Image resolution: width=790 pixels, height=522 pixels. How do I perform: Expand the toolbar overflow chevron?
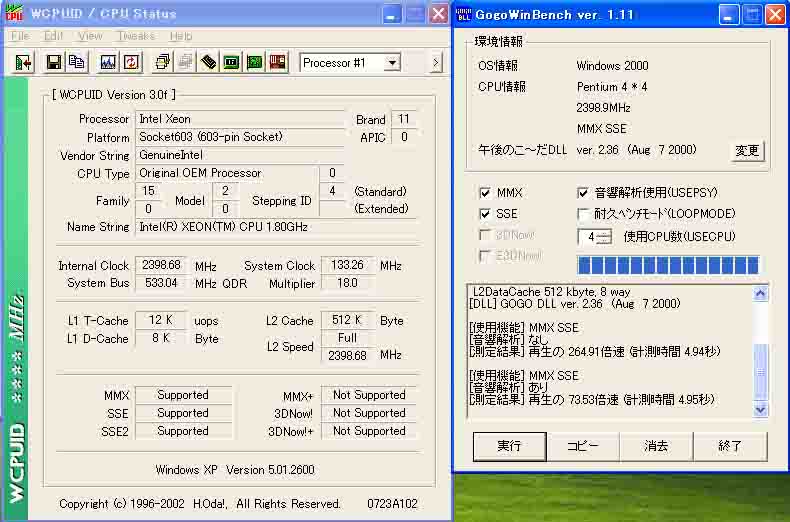click(436, 63)
